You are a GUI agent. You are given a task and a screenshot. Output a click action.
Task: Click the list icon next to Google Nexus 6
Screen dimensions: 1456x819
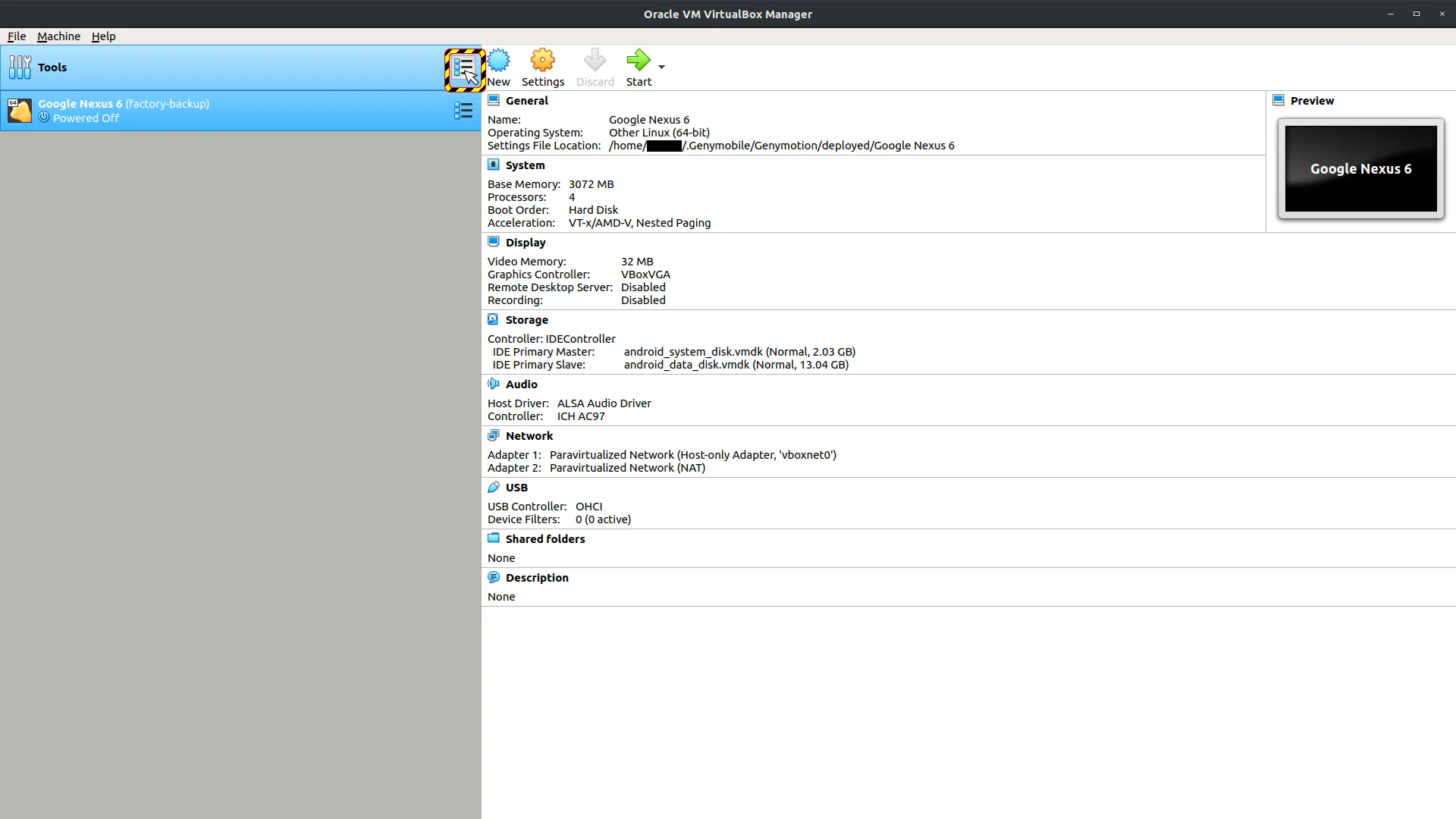pyautogui.click(x=463, y=111)
